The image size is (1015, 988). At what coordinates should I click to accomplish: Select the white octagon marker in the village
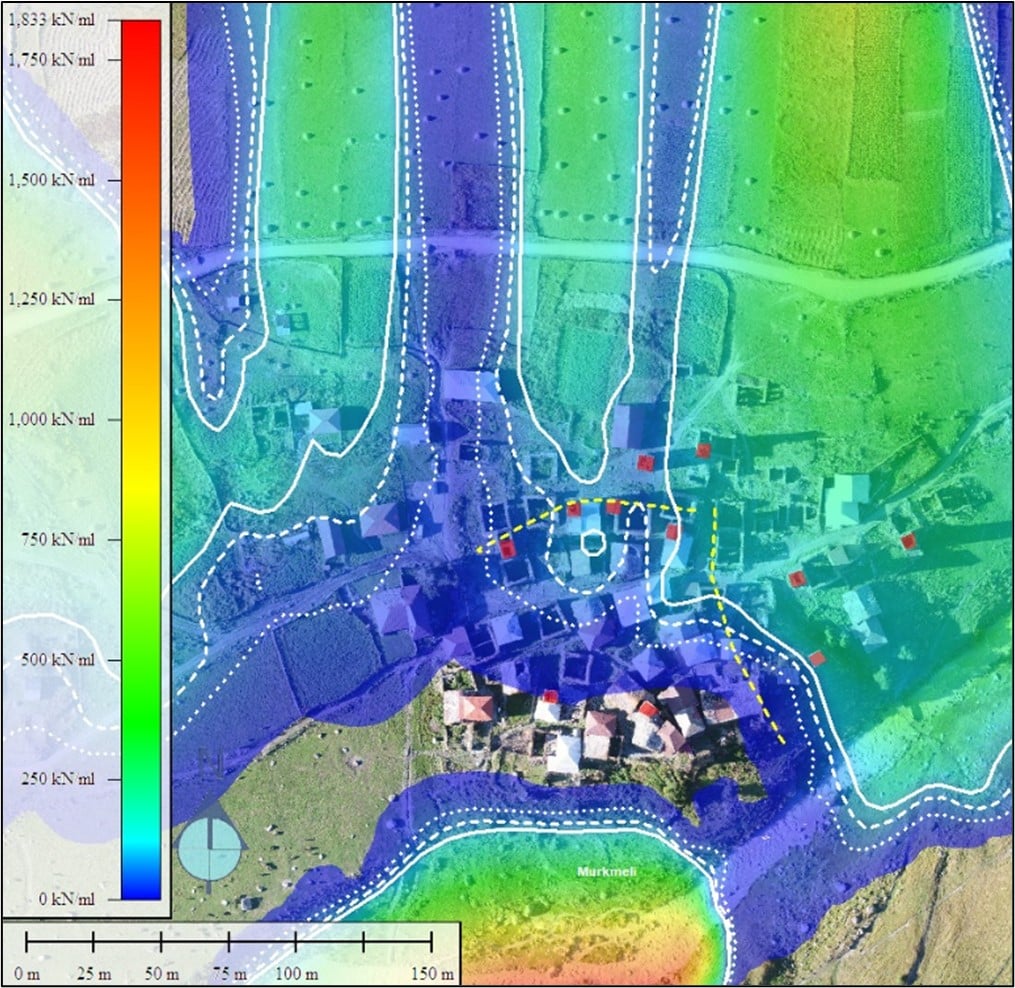pos(591,543)
